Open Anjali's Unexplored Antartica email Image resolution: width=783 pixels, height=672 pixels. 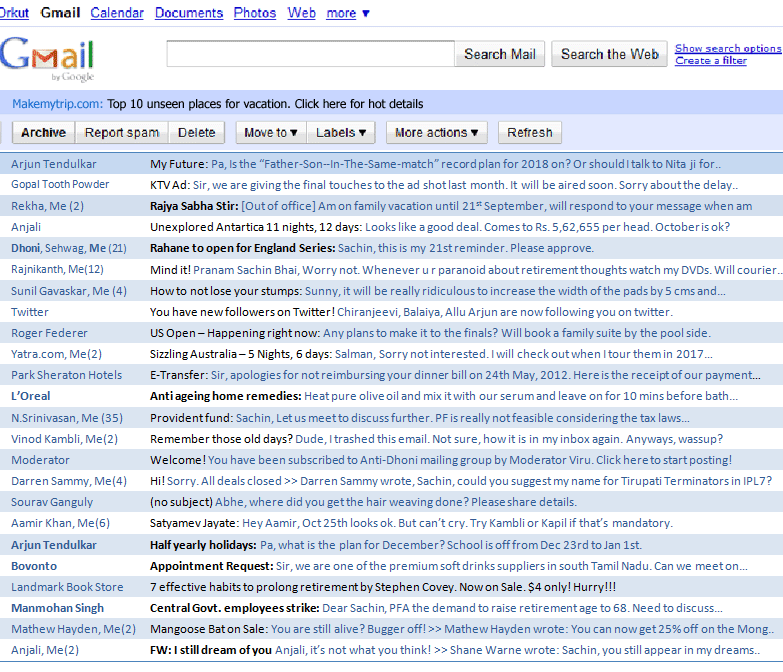[x=392, y=227]
